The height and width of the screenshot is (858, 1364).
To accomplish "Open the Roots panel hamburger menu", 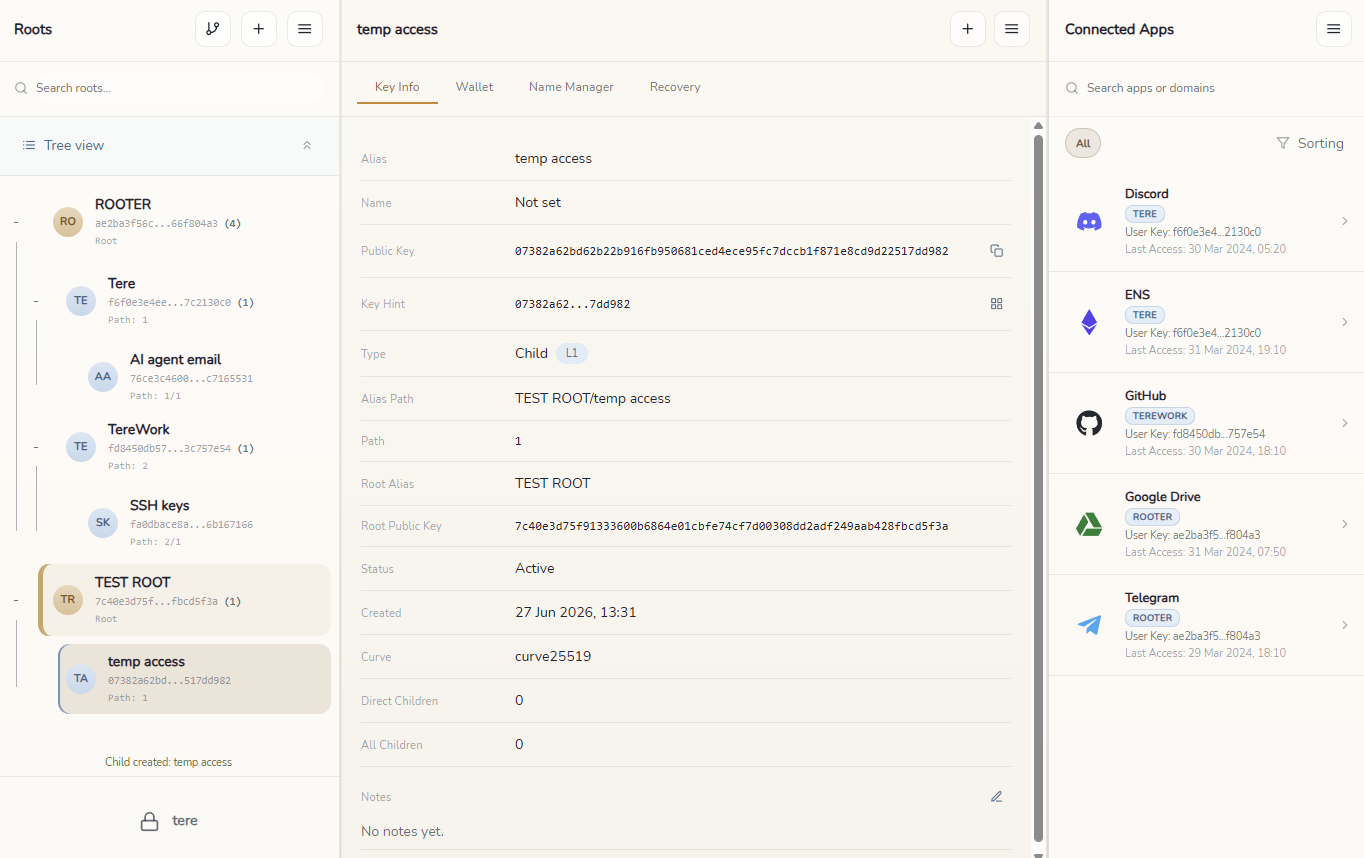I will click(x=305, y=29).
